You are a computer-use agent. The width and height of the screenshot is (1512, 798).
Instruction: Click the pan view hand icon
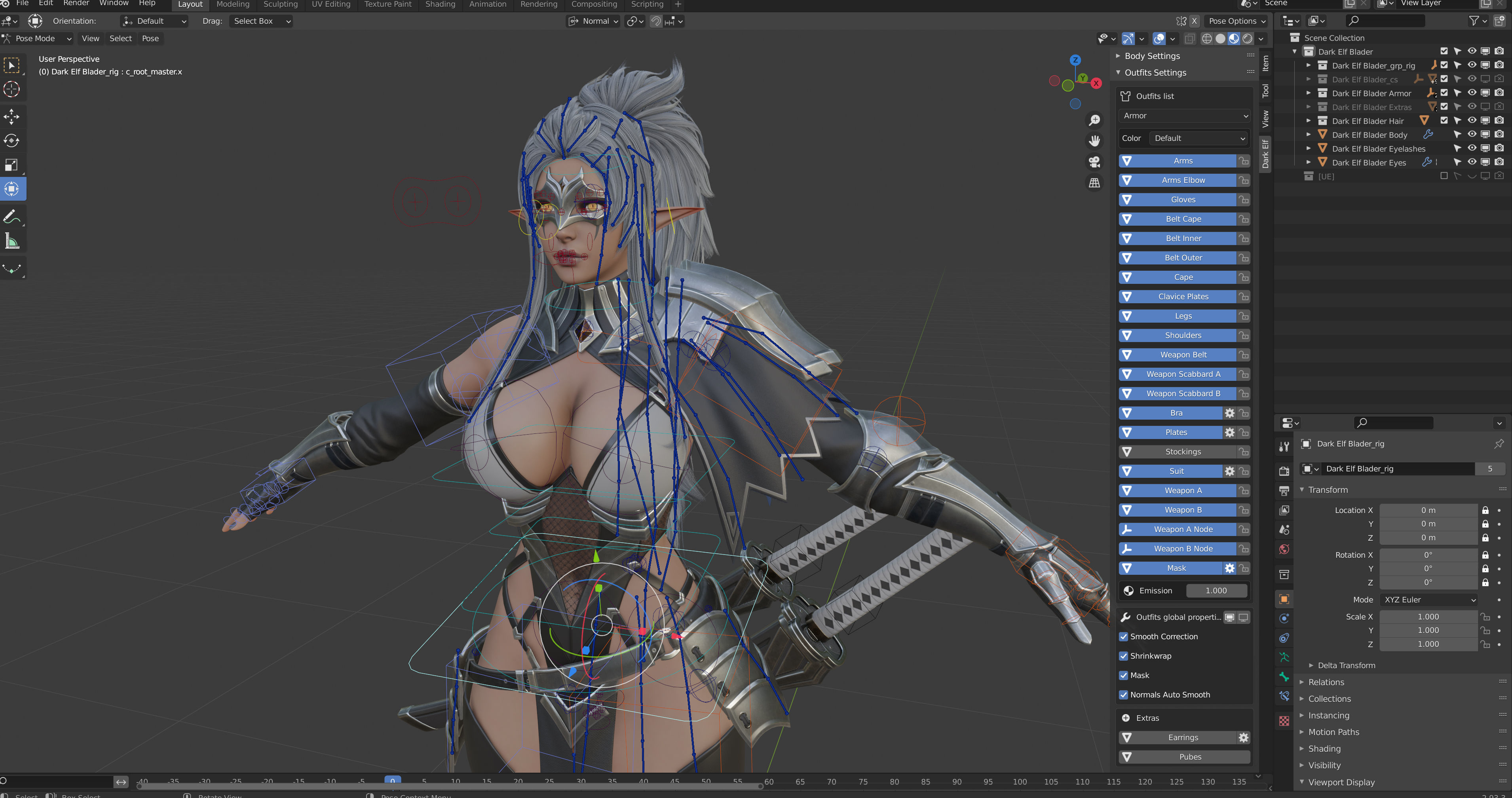1095,141
